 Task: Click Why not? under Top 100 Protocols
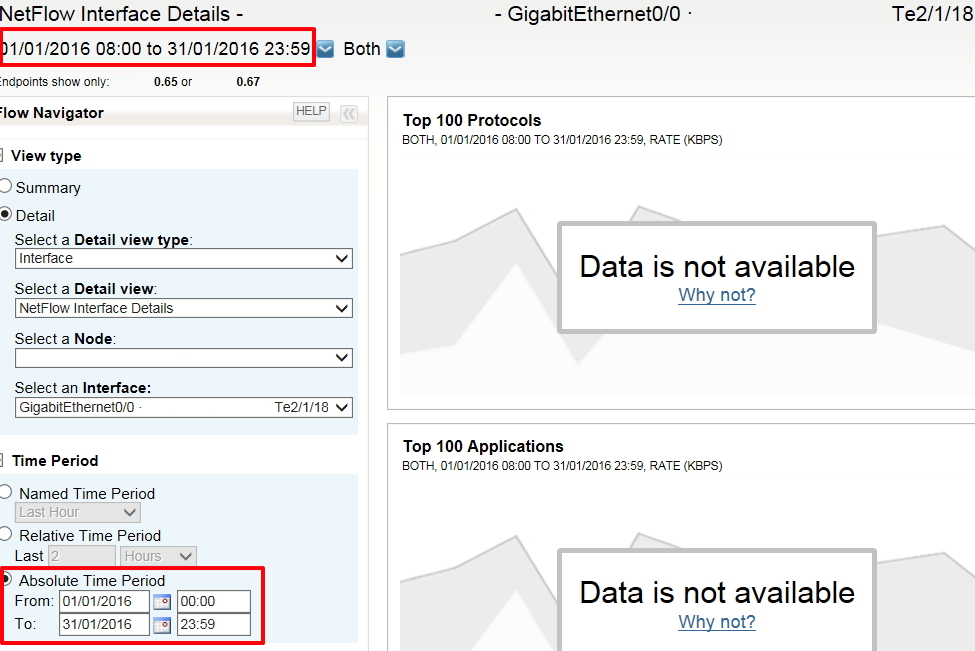click(716, 295)
